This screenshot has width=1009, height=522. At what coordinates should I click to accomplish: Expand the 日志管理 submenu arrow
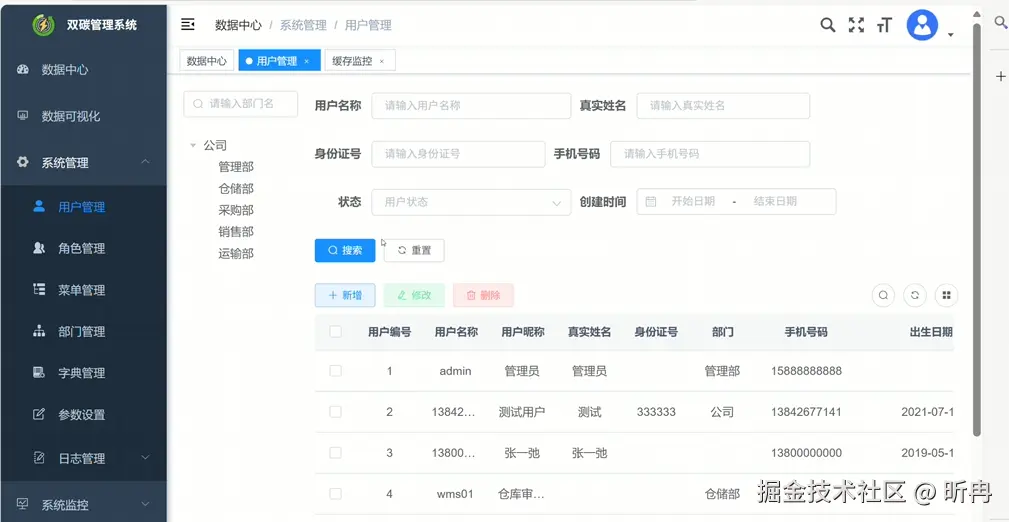(145, 458)
